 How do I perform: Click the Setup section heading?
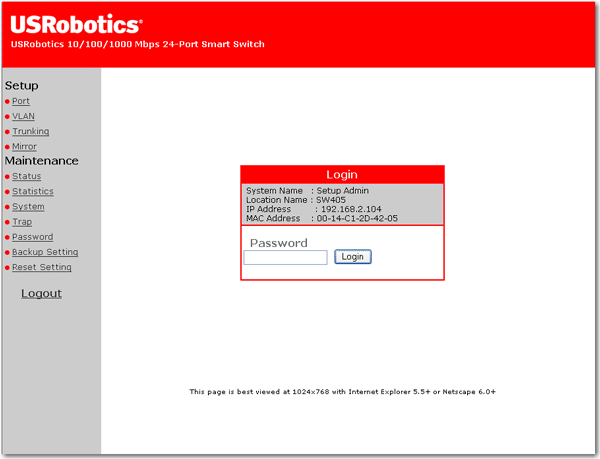(21, 86)
